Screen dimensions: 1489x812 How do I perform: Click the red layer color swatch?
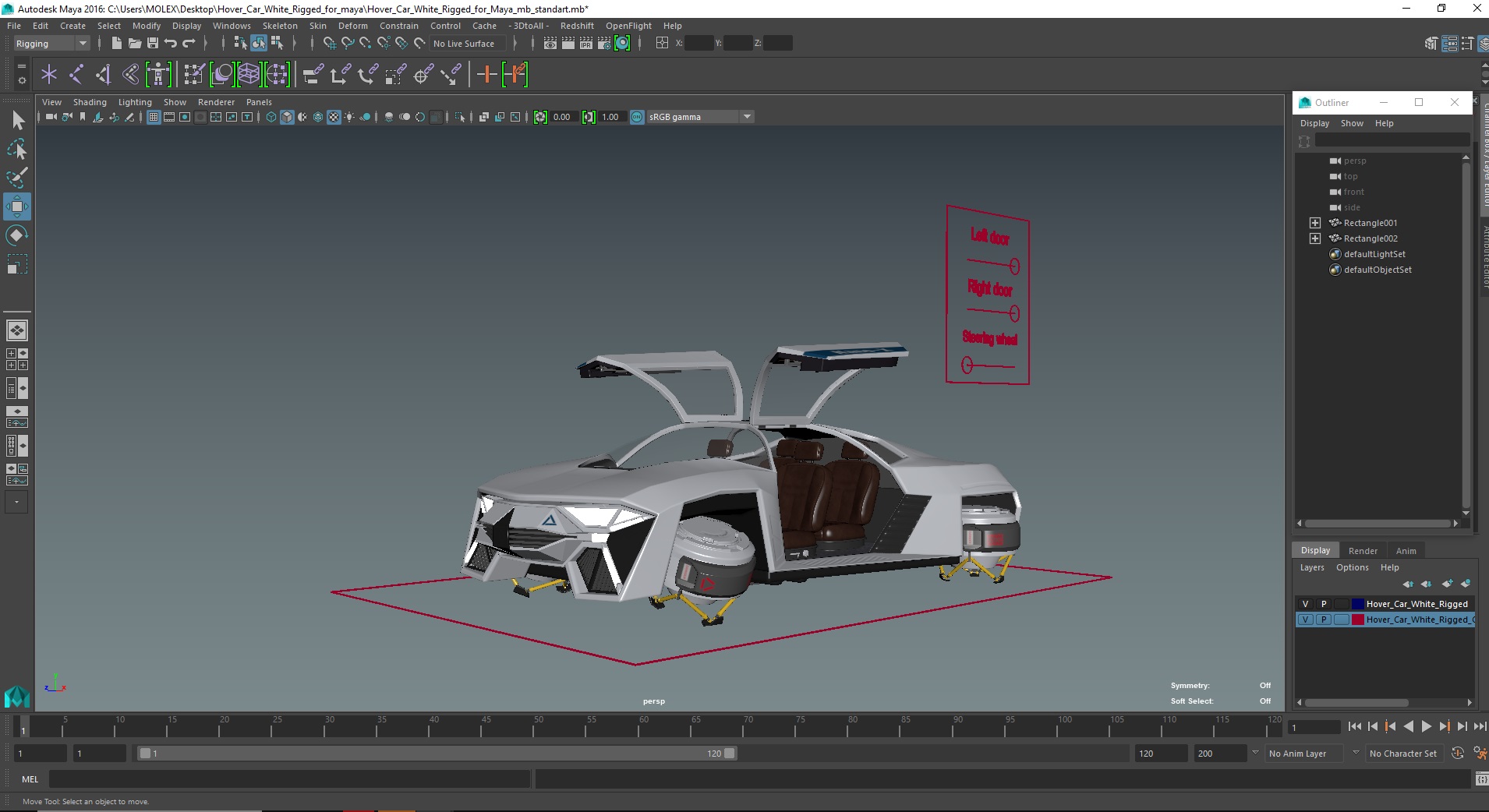click(x=1358, y=620)
